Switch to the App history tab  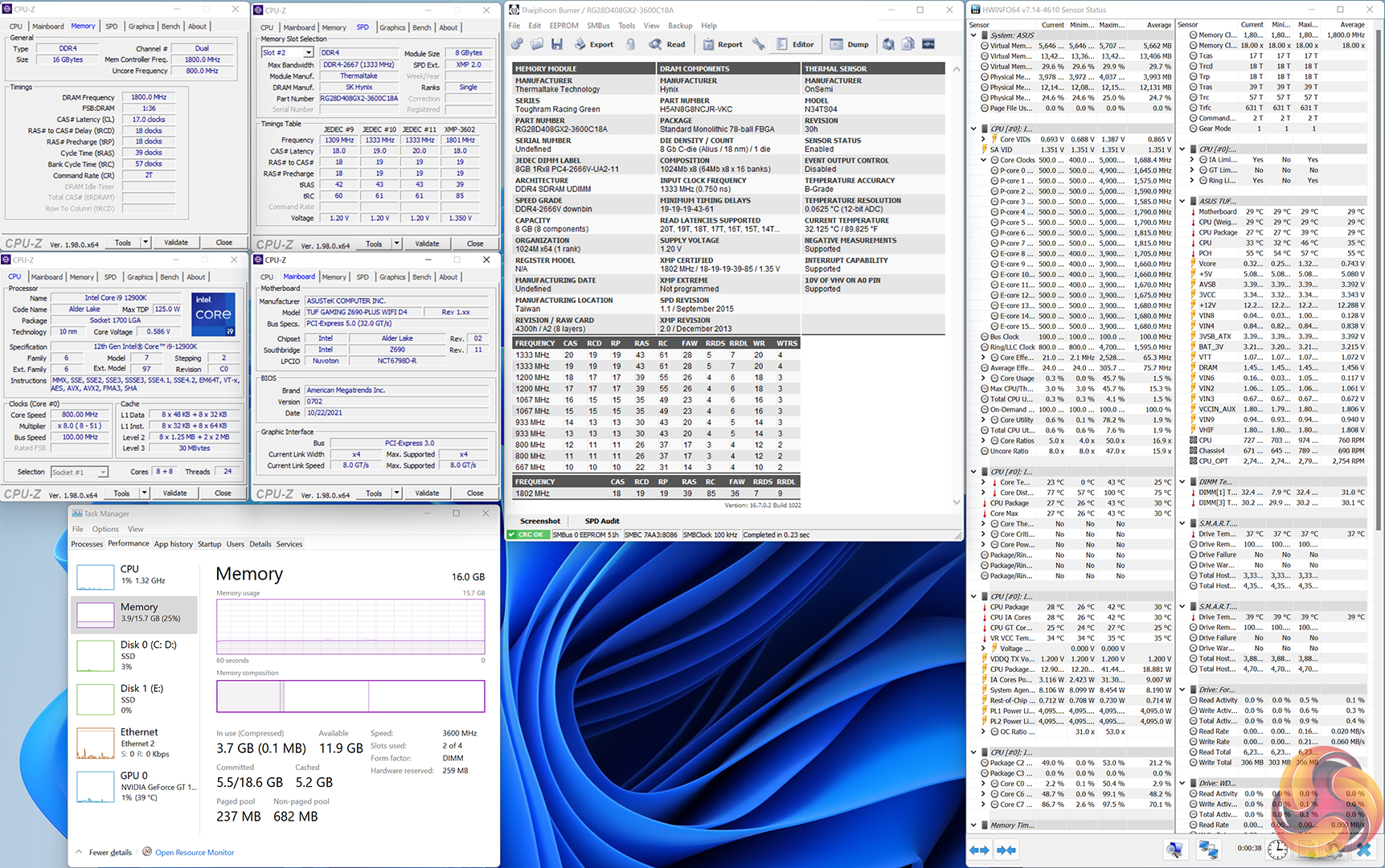click(173, 544)
